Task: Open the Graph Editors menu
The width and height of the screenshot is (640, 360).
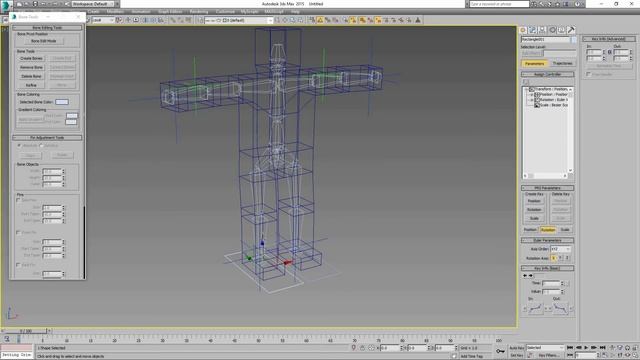Action: click(170, 12)
